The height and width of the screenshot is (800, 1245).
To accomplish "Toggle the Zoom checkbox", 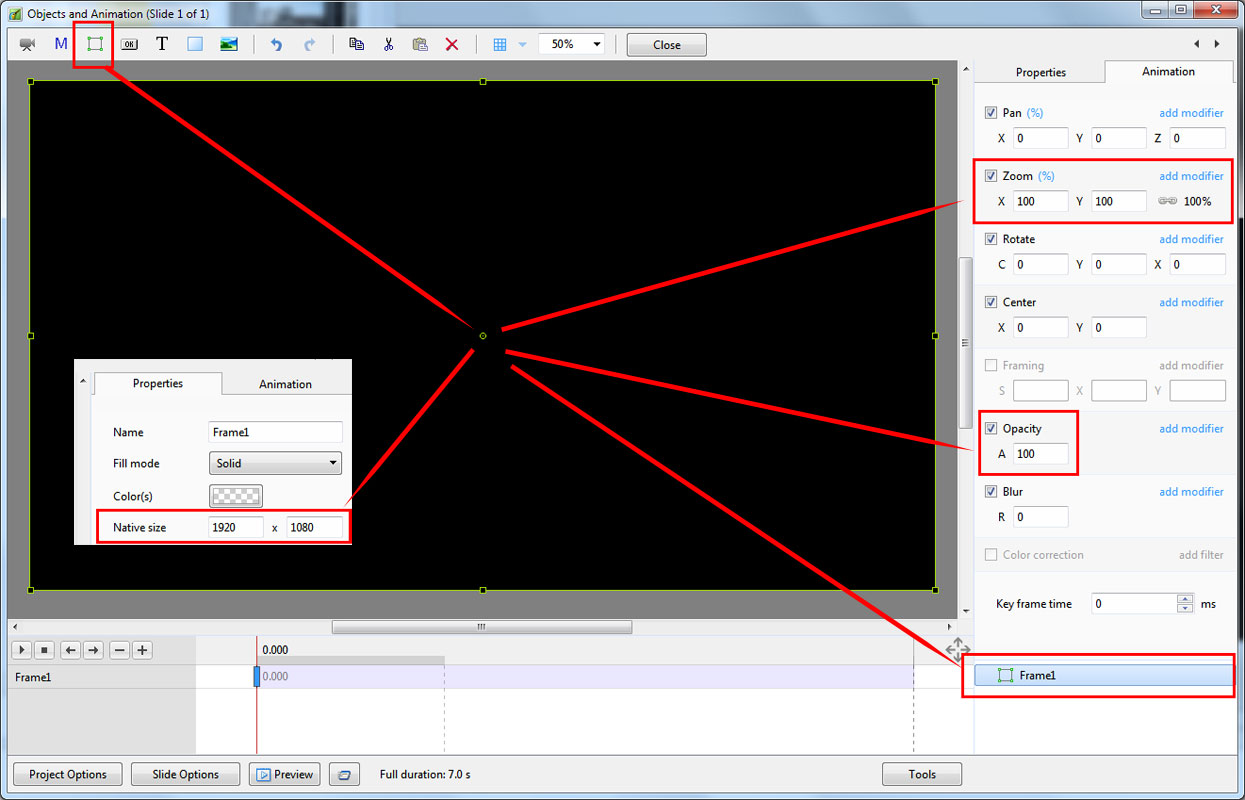I will (x=991, y=176).
